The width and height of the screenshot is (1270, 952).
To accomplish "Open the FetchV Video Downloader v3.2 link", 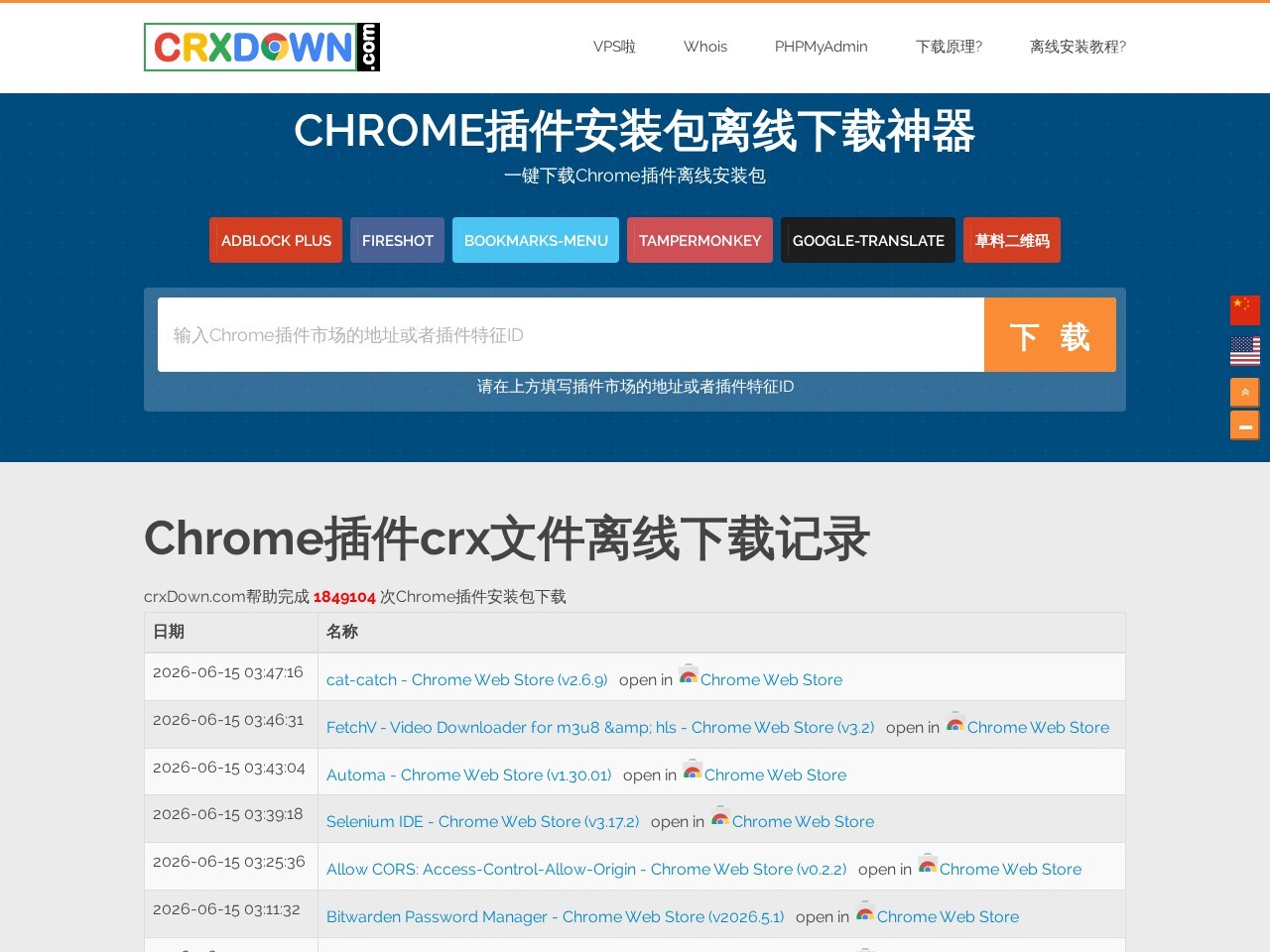I will tap(600, 728).
